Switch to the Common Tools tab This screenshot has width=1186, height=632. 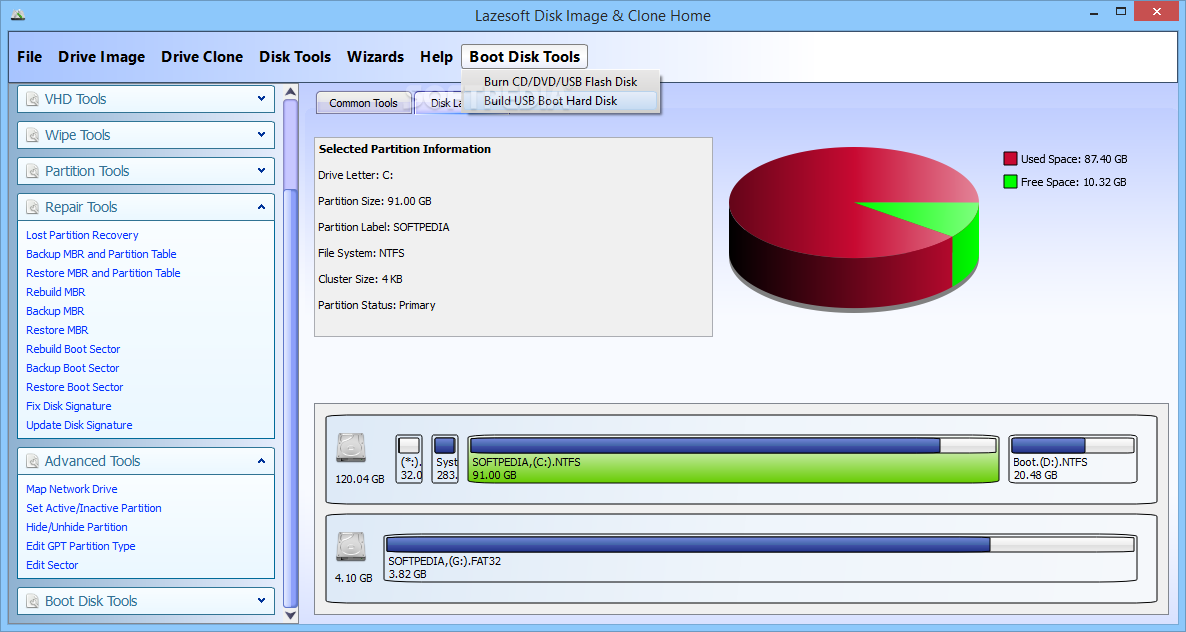[364, 103]
